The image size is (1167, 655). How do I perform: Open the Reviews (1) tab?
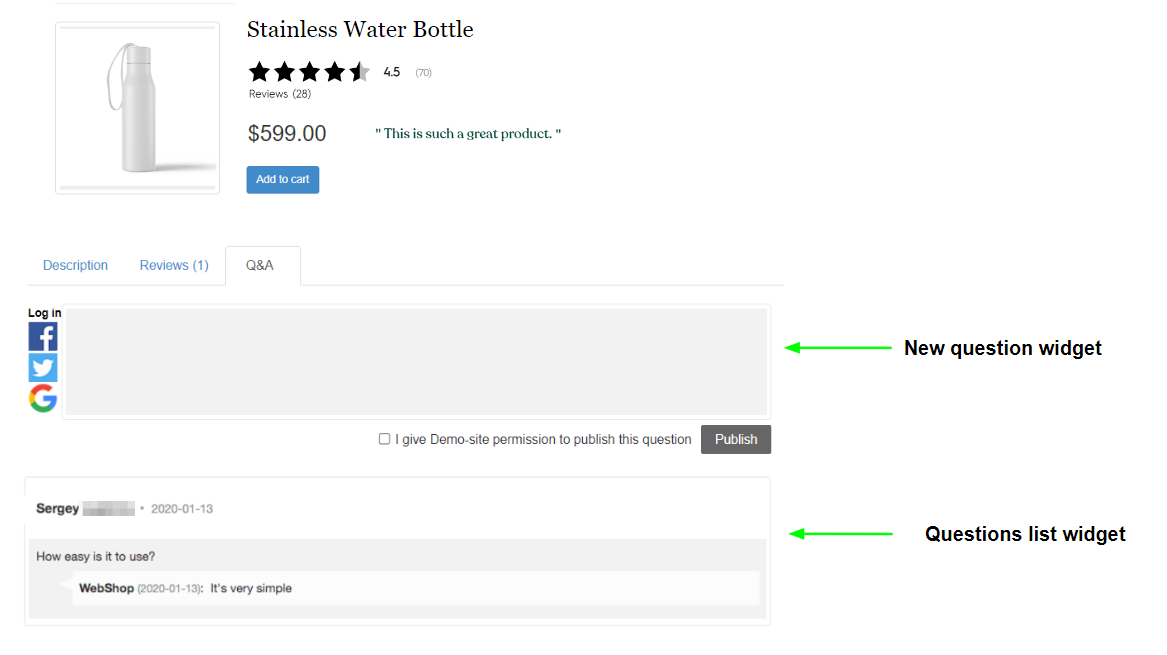(x=174, y=266)
